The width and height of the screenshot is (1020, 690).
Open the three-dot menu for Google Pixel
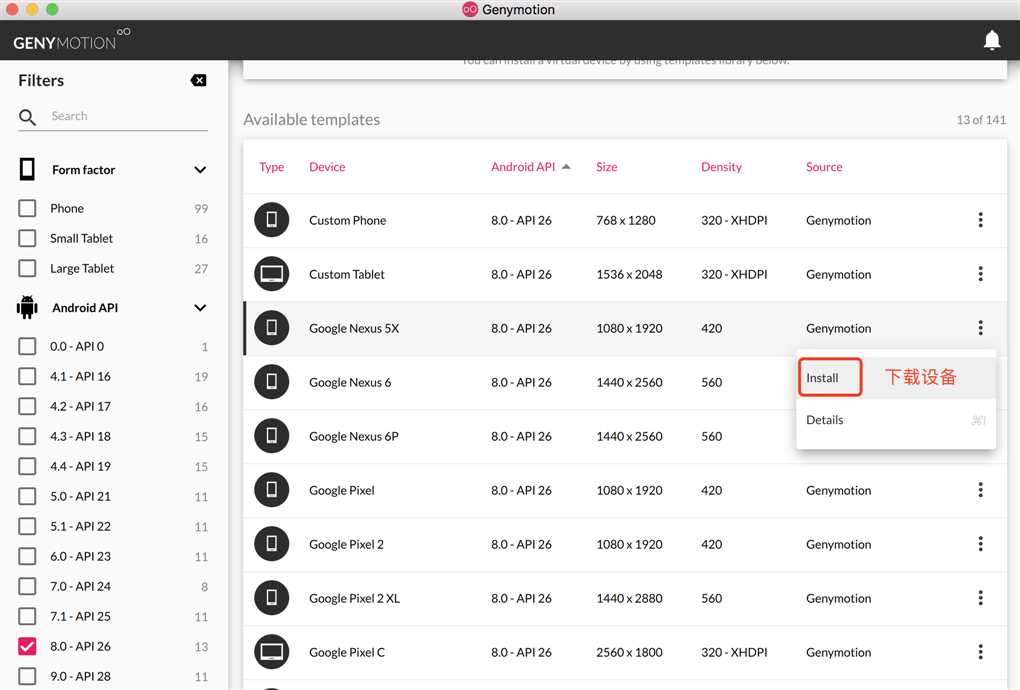[980, 490]
